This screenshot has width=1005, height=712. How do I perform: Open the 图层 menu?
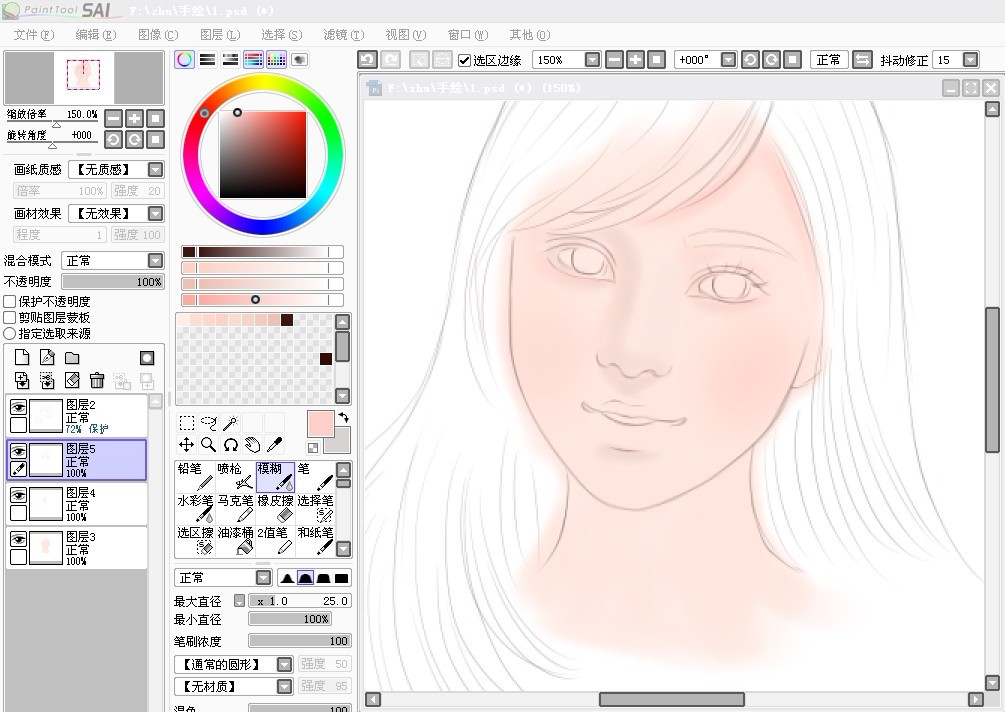[x=219, y=35]
